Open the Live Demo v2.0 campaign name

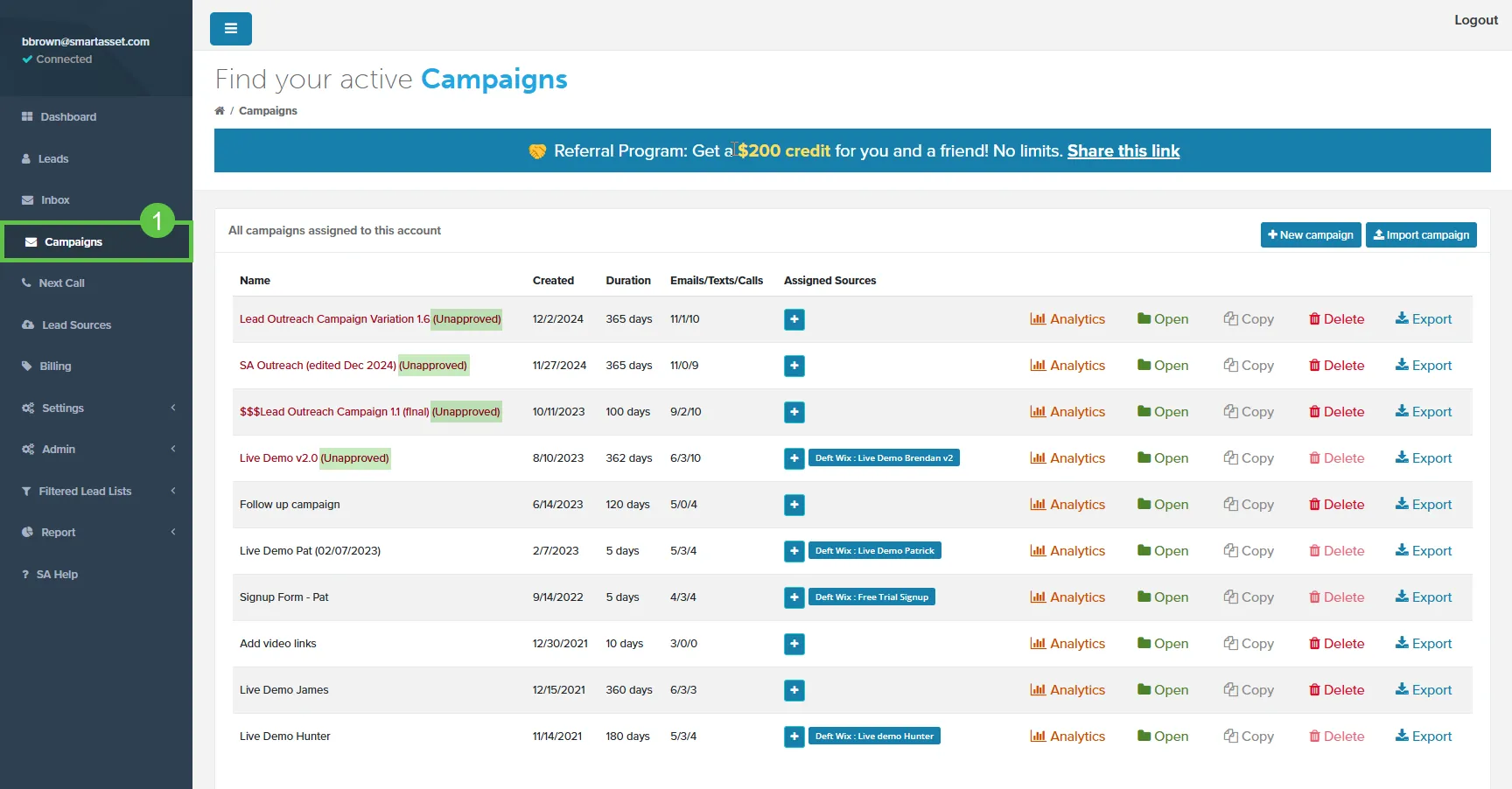278,458
